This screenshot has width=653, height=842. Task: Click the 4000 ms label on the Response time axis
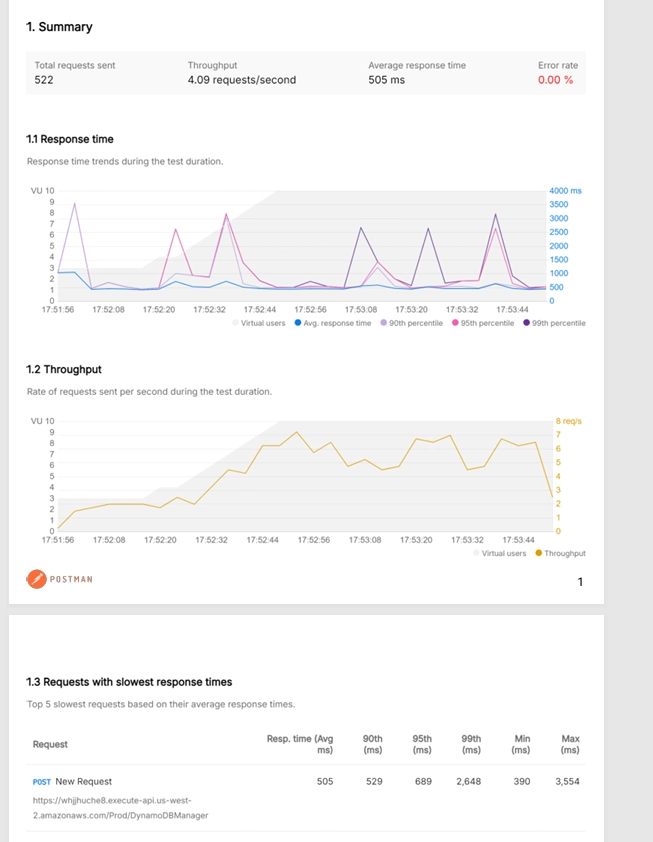[x=564, y=190]
